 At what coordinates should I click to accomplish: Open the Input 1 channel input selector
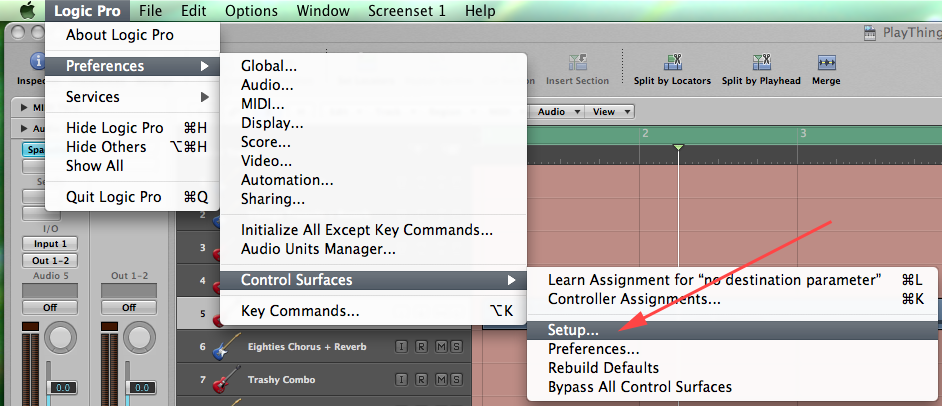click(49, 244)
